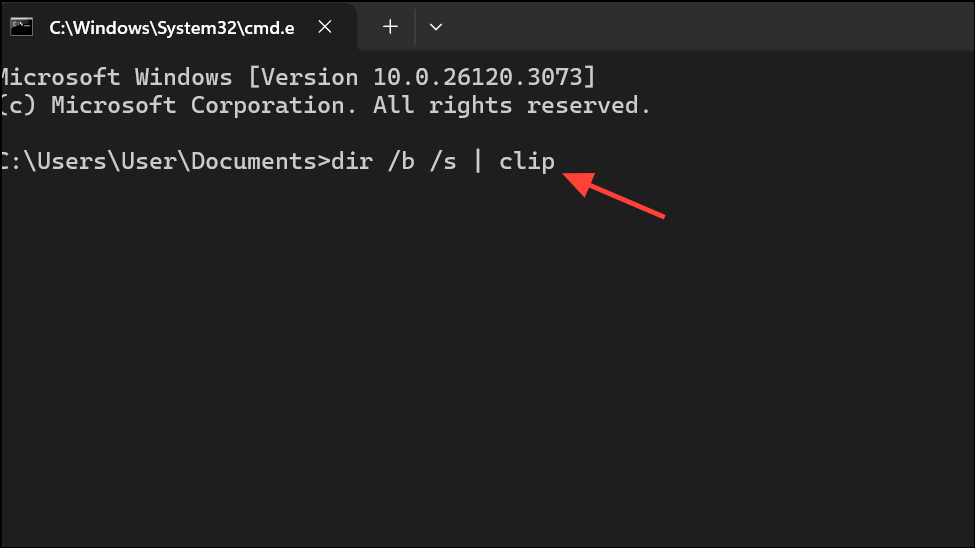Screen dimensions: 975x548
Task: Click the word "clip" in the command
Action: (527, 161)
